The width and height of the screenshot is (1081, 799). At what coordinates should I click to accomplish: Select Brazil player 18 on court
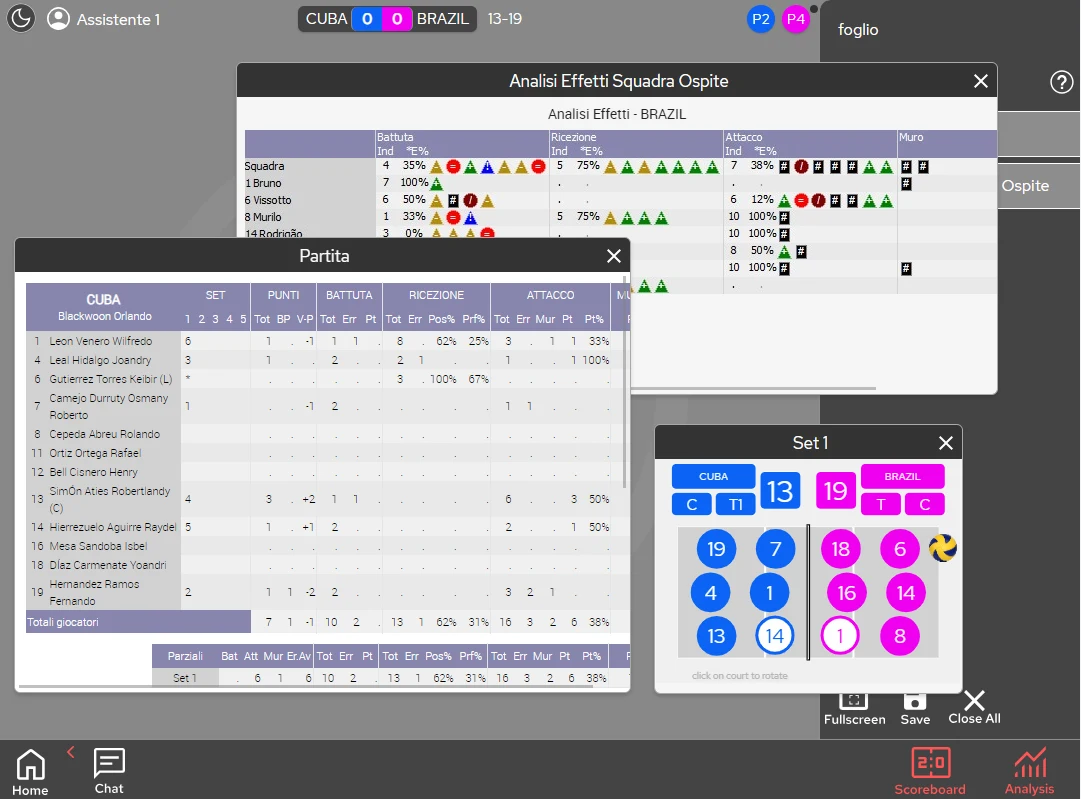pos(840,549)
